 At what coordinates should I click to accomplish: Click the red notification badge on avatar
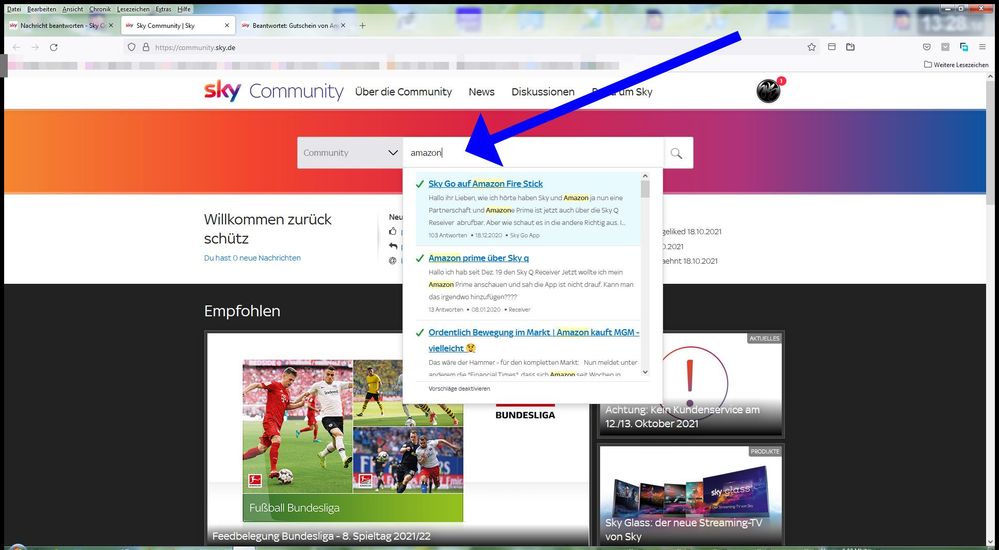tap(781, 81)
